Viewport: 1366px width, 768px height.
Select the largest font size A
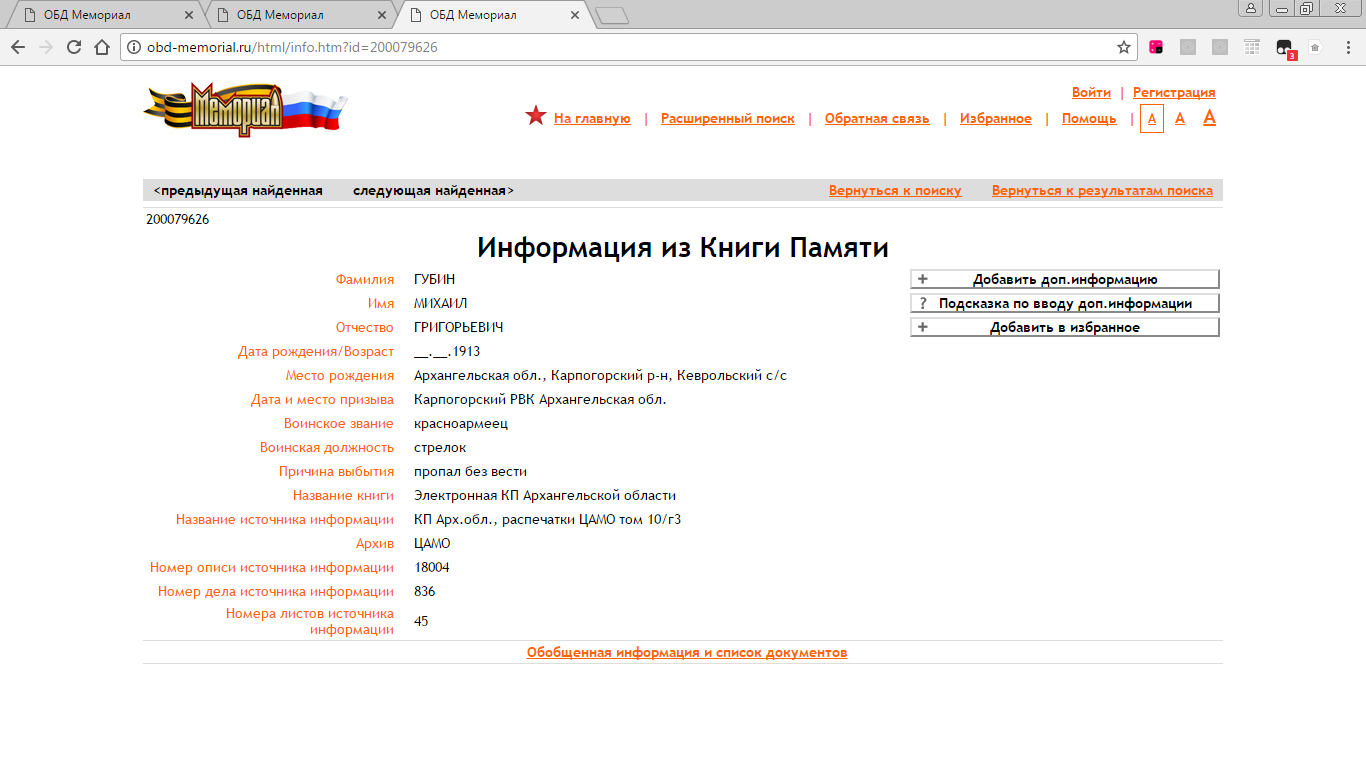(x=1209, y=118)
